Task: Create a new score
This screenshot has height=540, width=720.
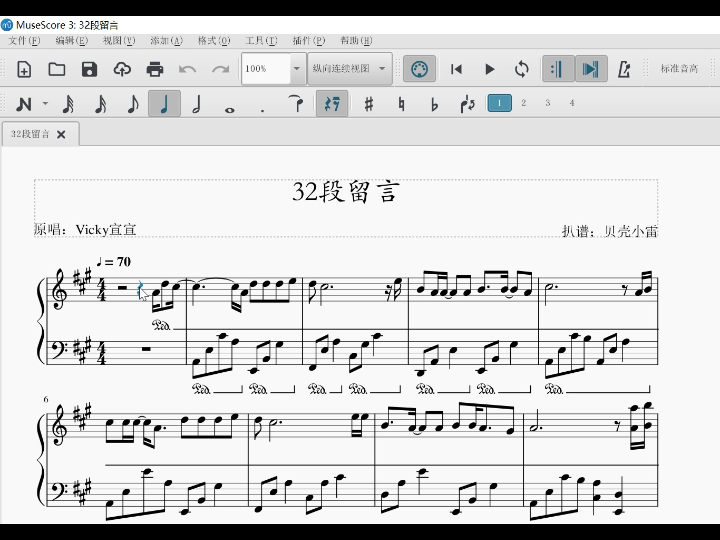Action: point(24,69)
